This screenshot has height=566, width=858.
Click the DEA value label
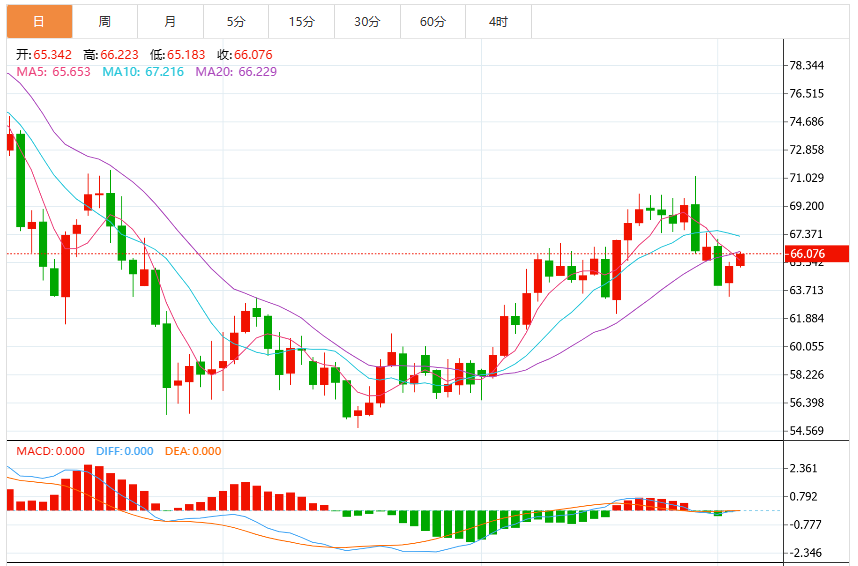pos(193,451)
